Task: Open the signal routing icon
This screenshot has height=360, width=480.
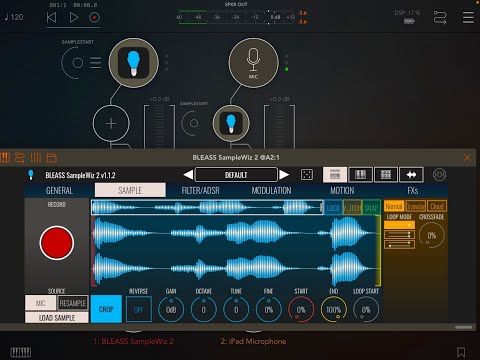Action: (x=440, y=17)
